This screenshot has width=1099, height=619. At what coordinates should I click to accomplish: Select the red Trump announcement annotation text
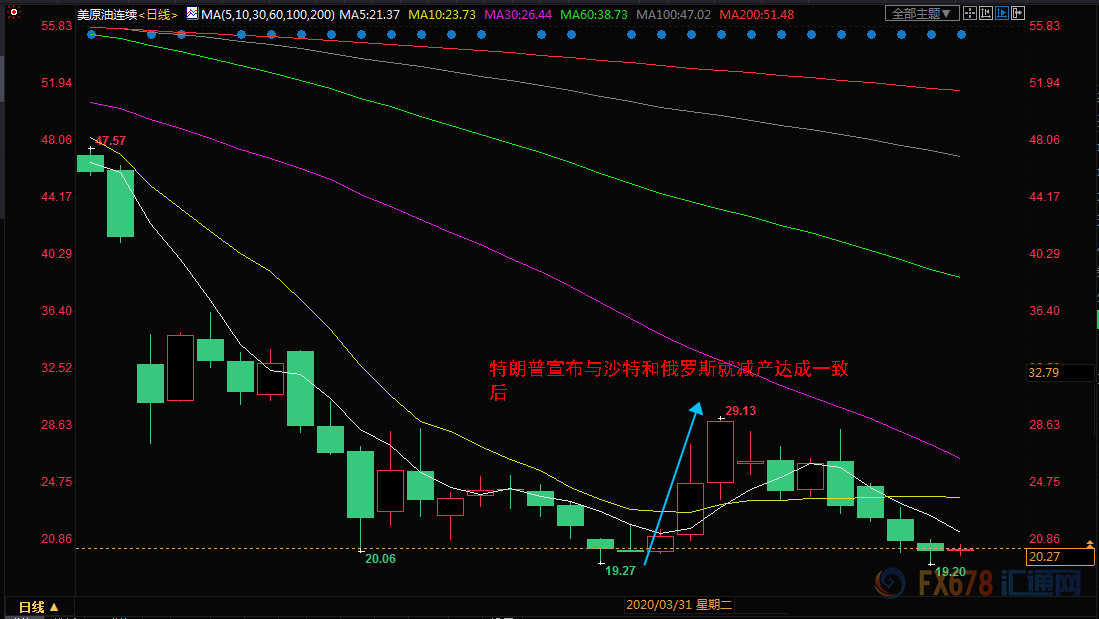(667, 380)
